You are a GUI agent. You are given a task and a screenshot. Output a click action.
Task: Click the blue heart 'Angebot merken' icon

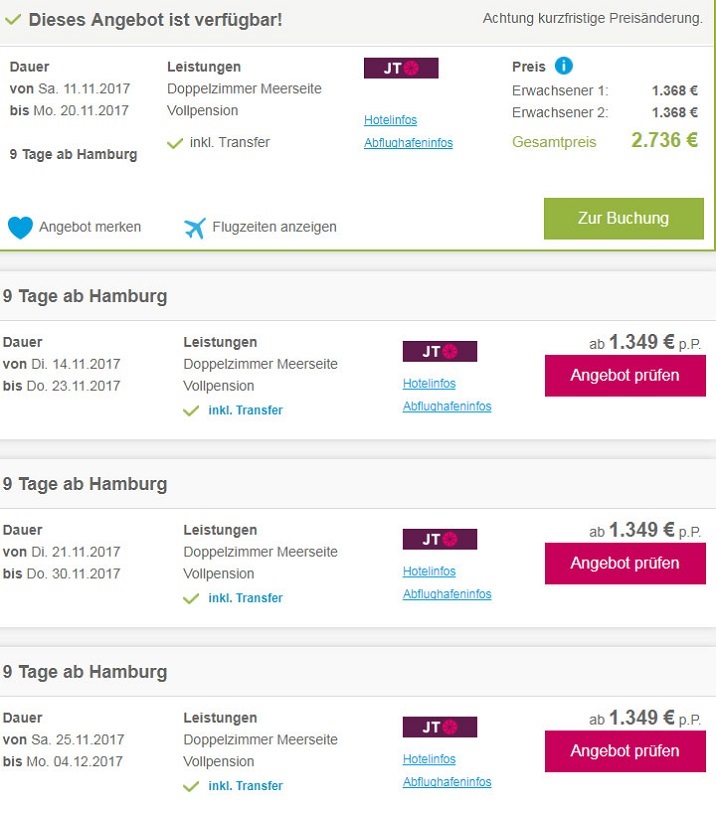point(20,227)
